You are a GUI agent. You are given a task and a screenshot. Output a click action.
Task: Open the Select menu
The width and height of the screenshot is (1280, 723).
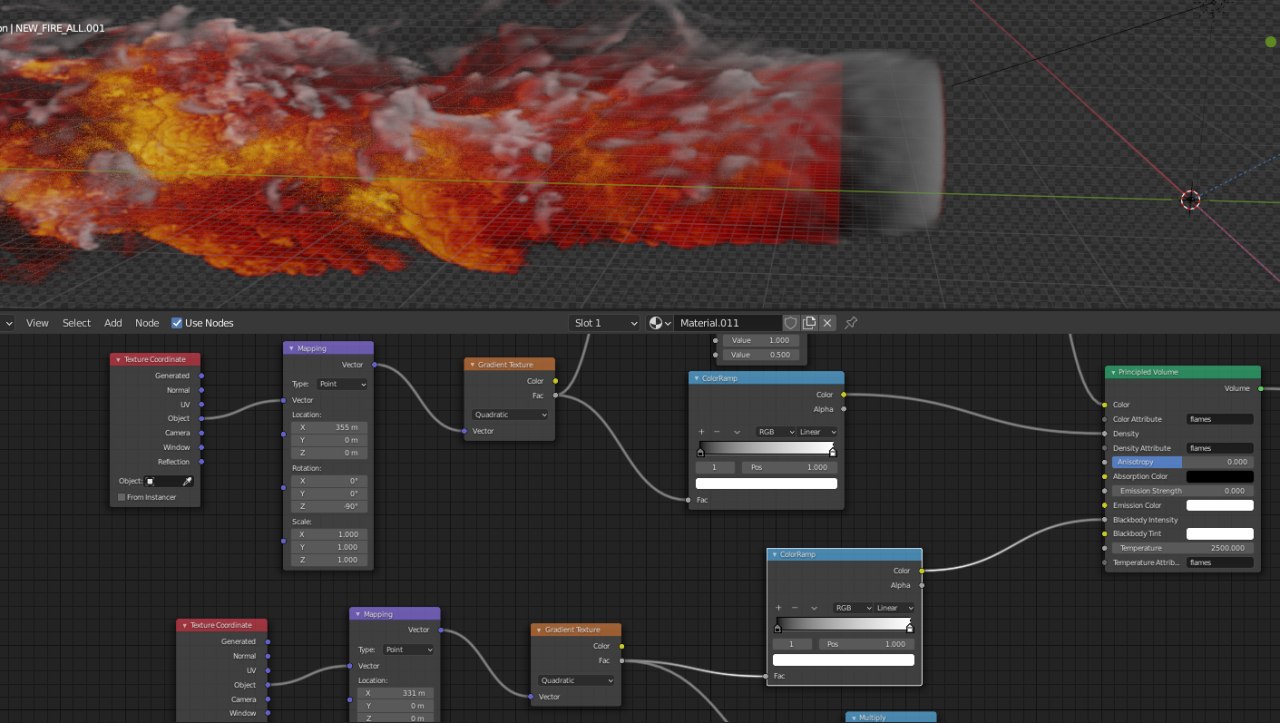click(76, 323)
